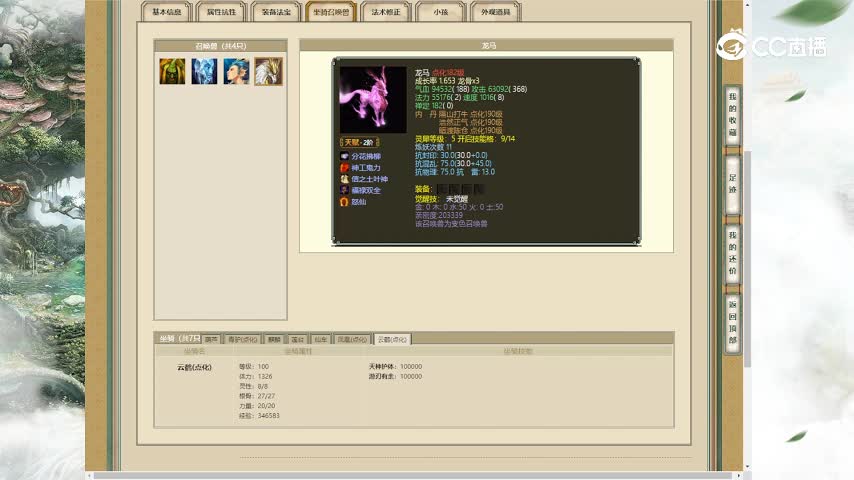Open the 法术修正 tab
This screenshot has height=480, width=854.
(x=386, y=11)
